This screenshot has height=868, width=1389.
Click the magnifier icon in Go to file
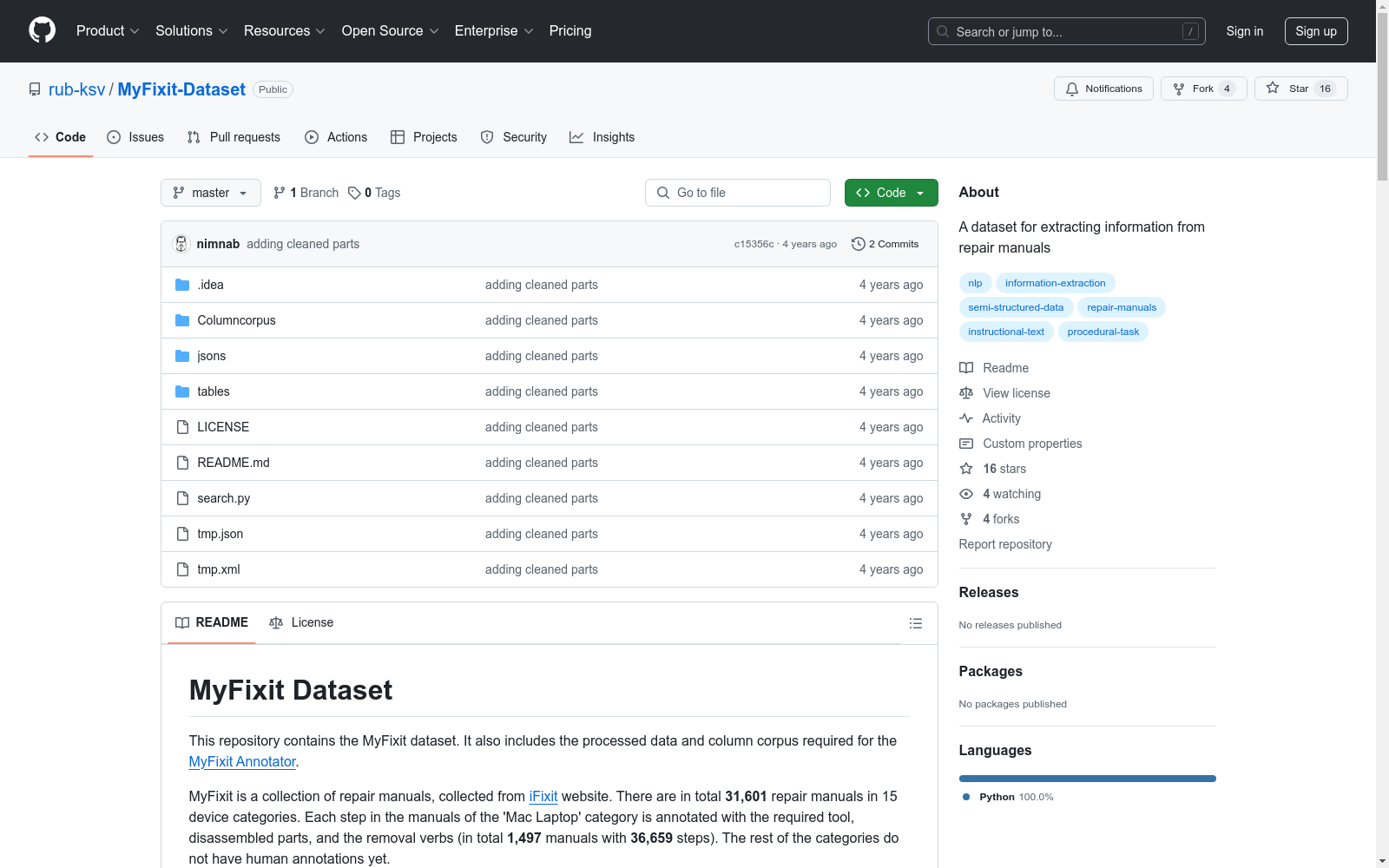click(663, 193)
